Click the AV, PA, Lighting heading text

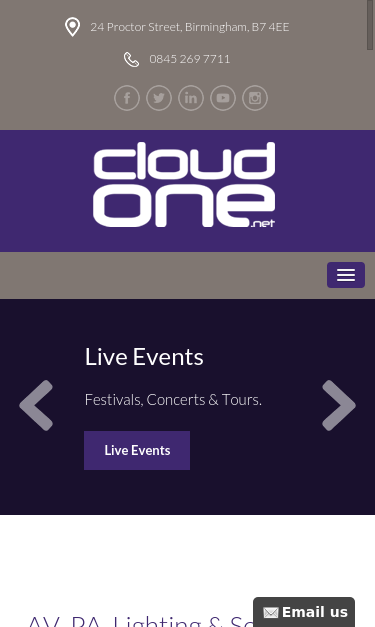click(140, 621)
